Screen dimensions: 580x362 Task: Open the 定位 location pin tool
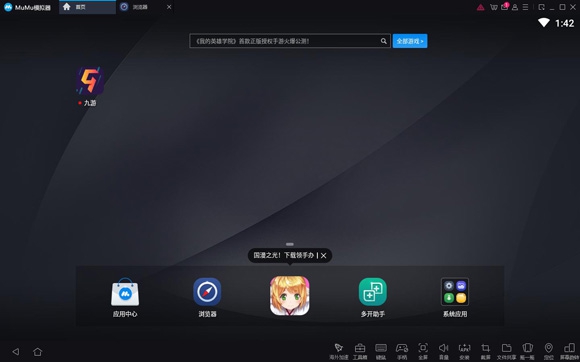(549, 351)
